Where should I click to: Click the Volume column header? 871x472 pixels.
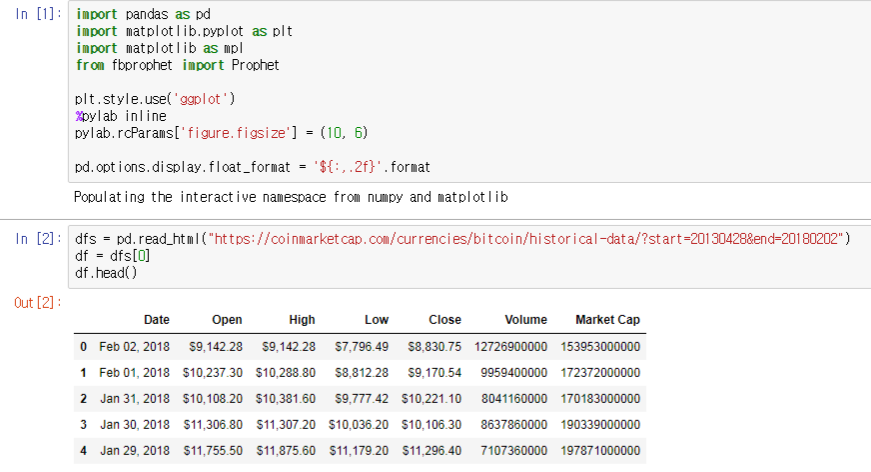(x=525, y=320)
